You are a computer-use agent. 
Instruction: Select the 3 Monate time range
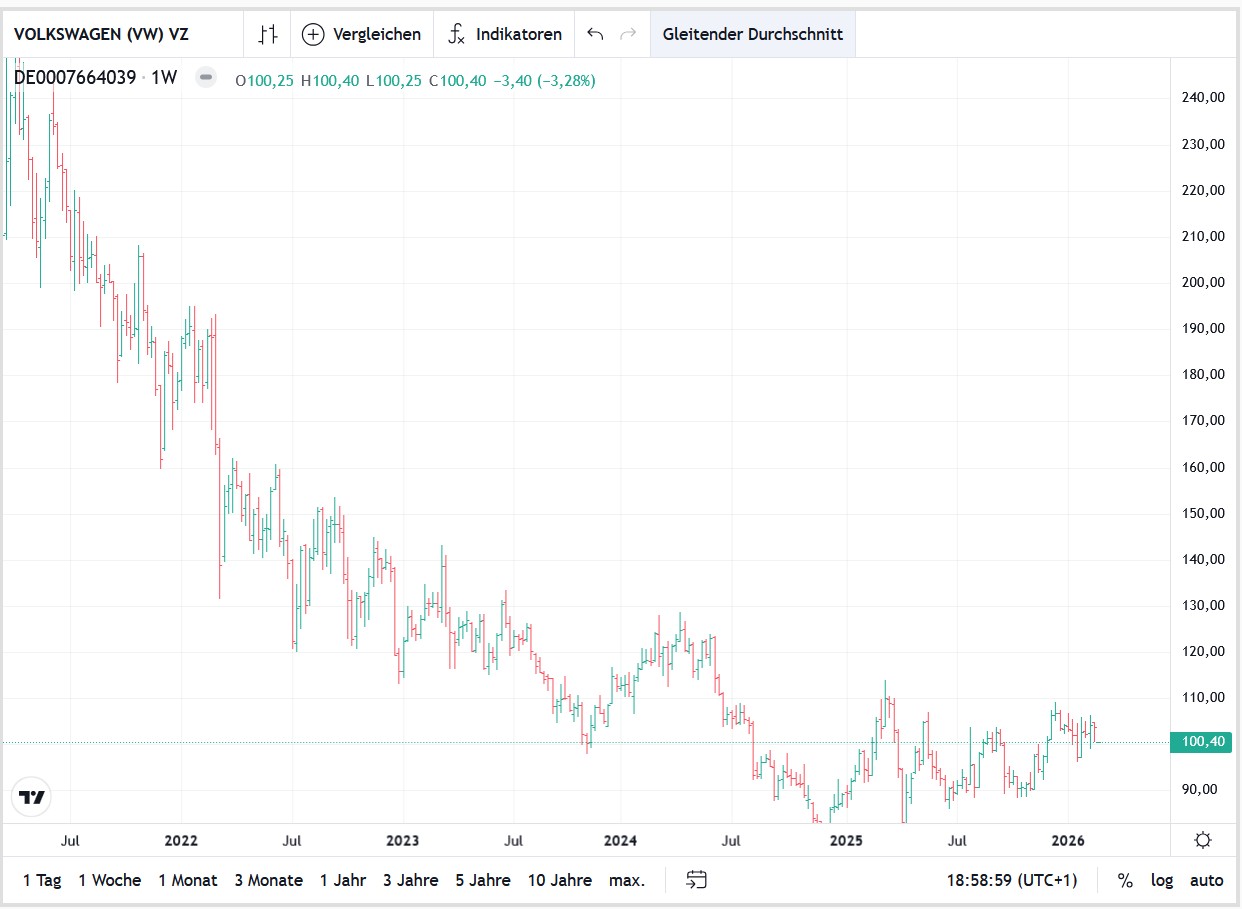[269, 880]
